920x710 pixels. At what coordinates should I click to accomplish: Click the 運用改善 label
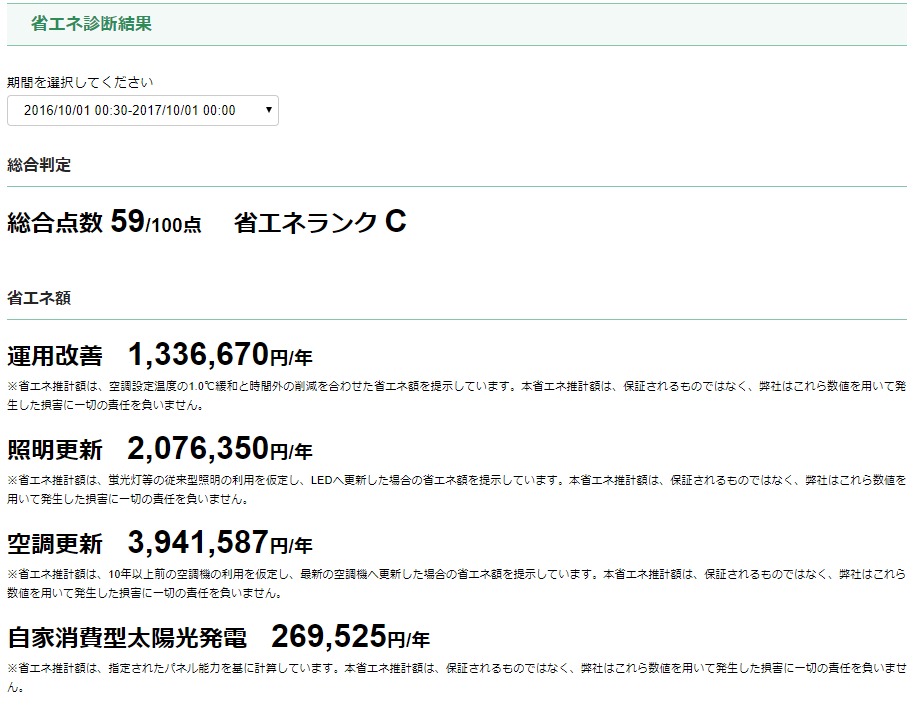click(x=55, y=356)
